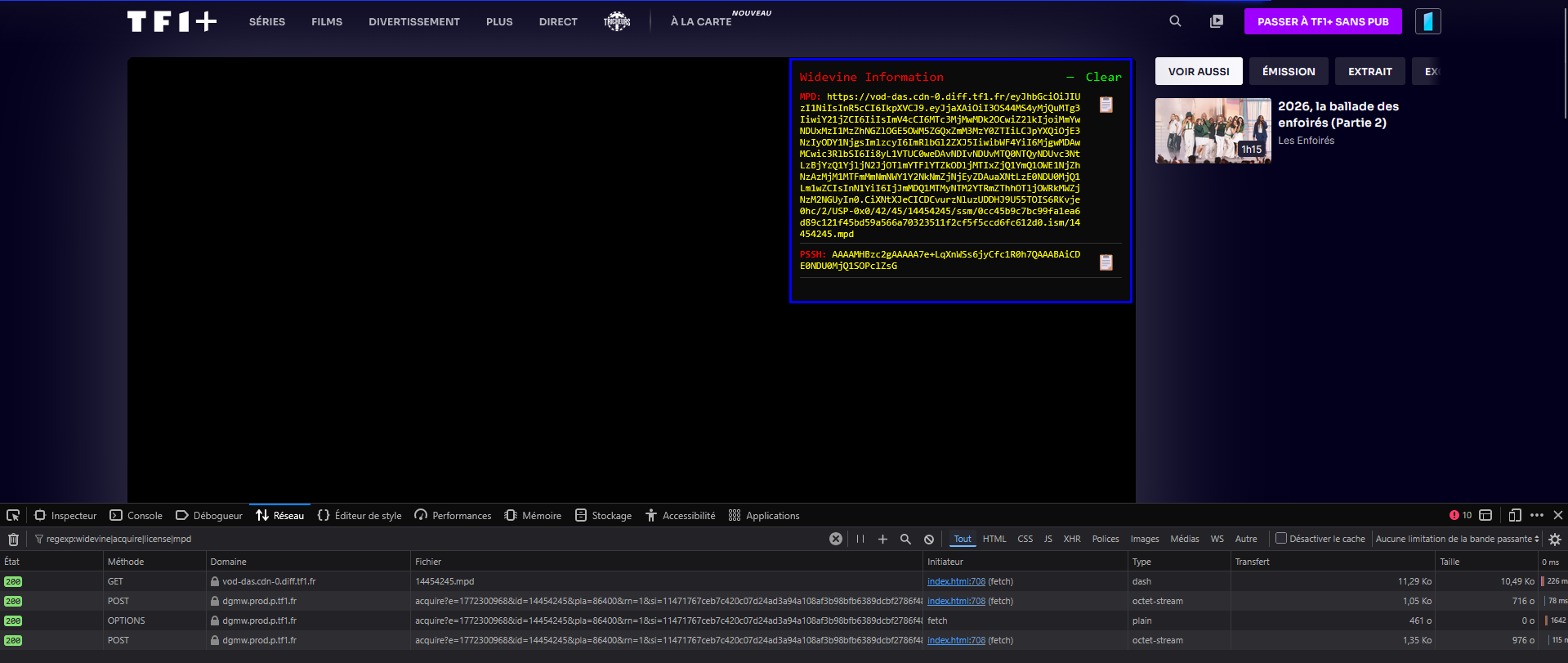Open network search with magnifier icon

click(x=905, y=539)
